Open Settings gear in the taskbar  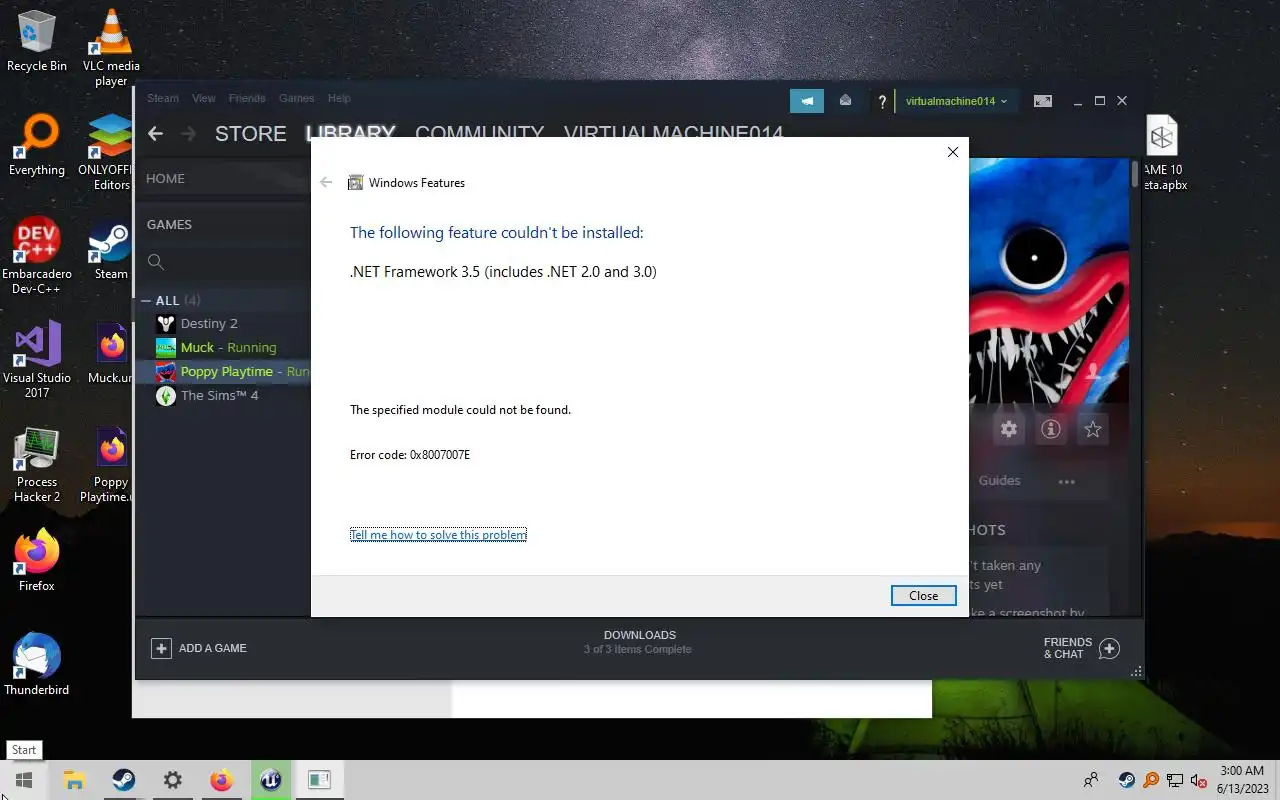tap(173, 781)
